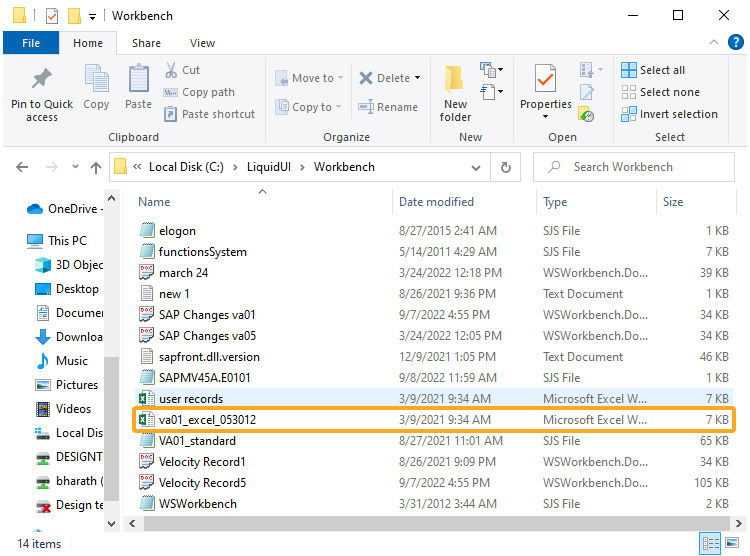
Task: Click the Search Workbench input field
Action: 633,167
